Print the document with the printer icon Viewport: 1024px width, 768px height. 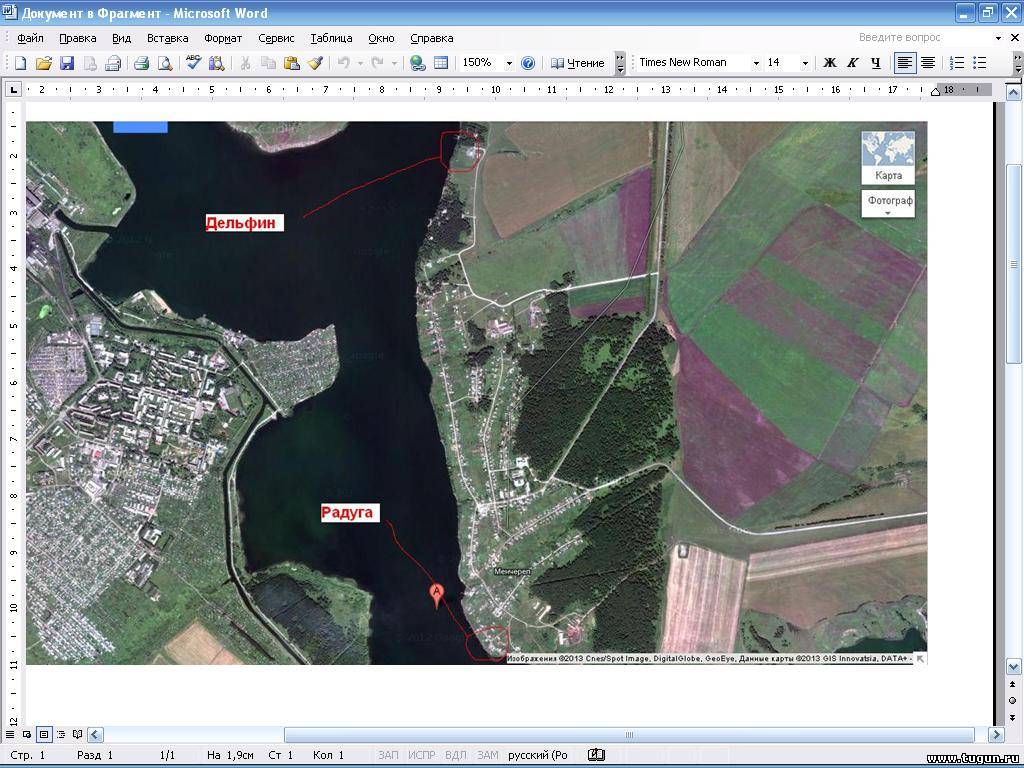(x=141, y=63)
